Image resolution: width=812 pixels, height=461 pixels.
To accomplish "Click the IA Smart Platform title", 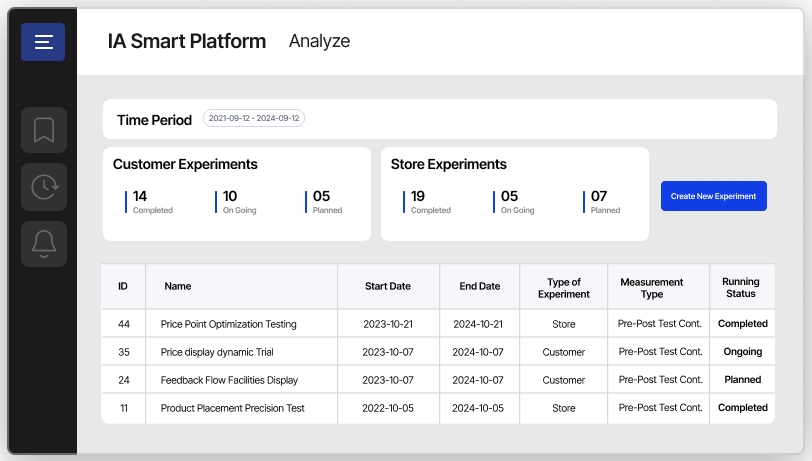I will click(x=187, y=41).
